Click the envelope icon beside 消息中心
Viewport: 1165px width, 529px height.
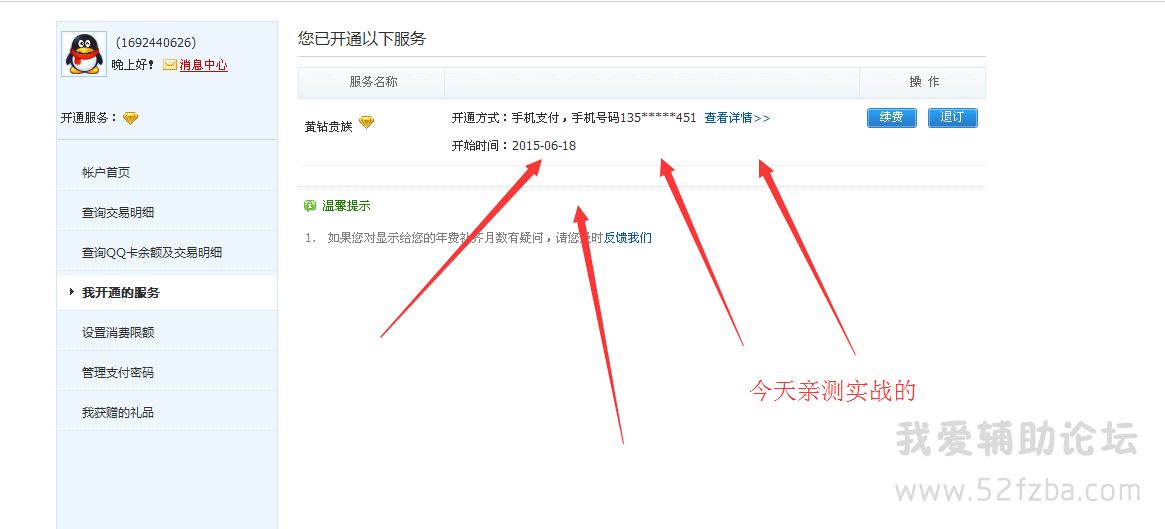pos(169,65)
